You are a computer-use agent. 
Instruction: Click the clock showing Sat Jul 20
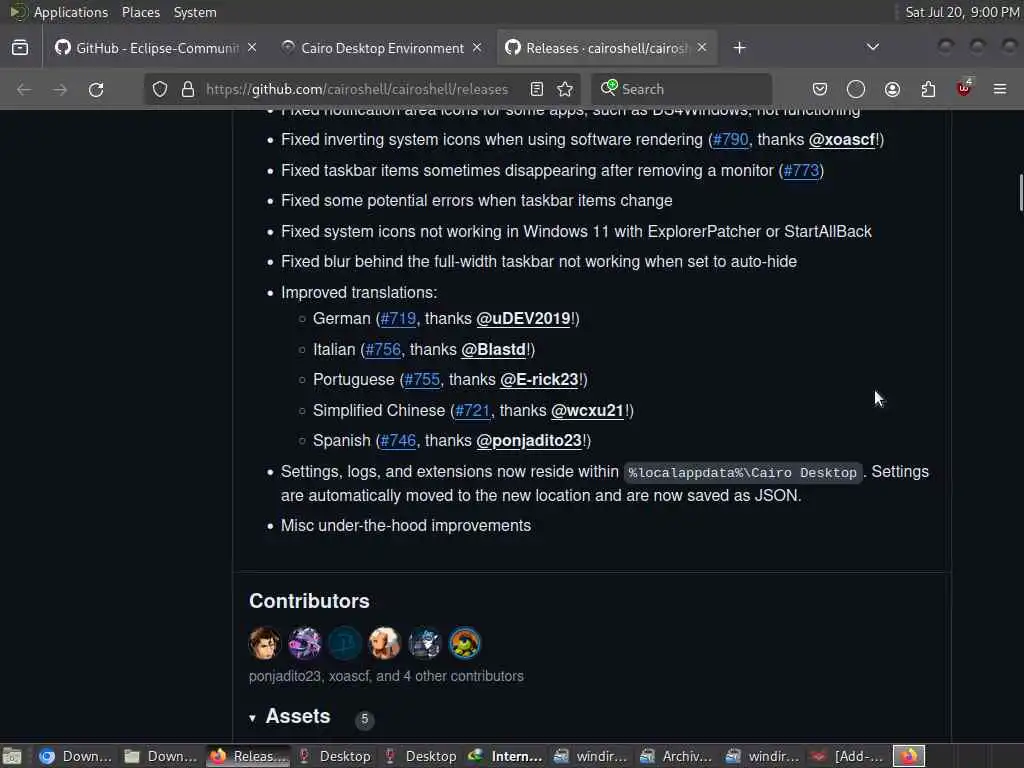point(962,12)
